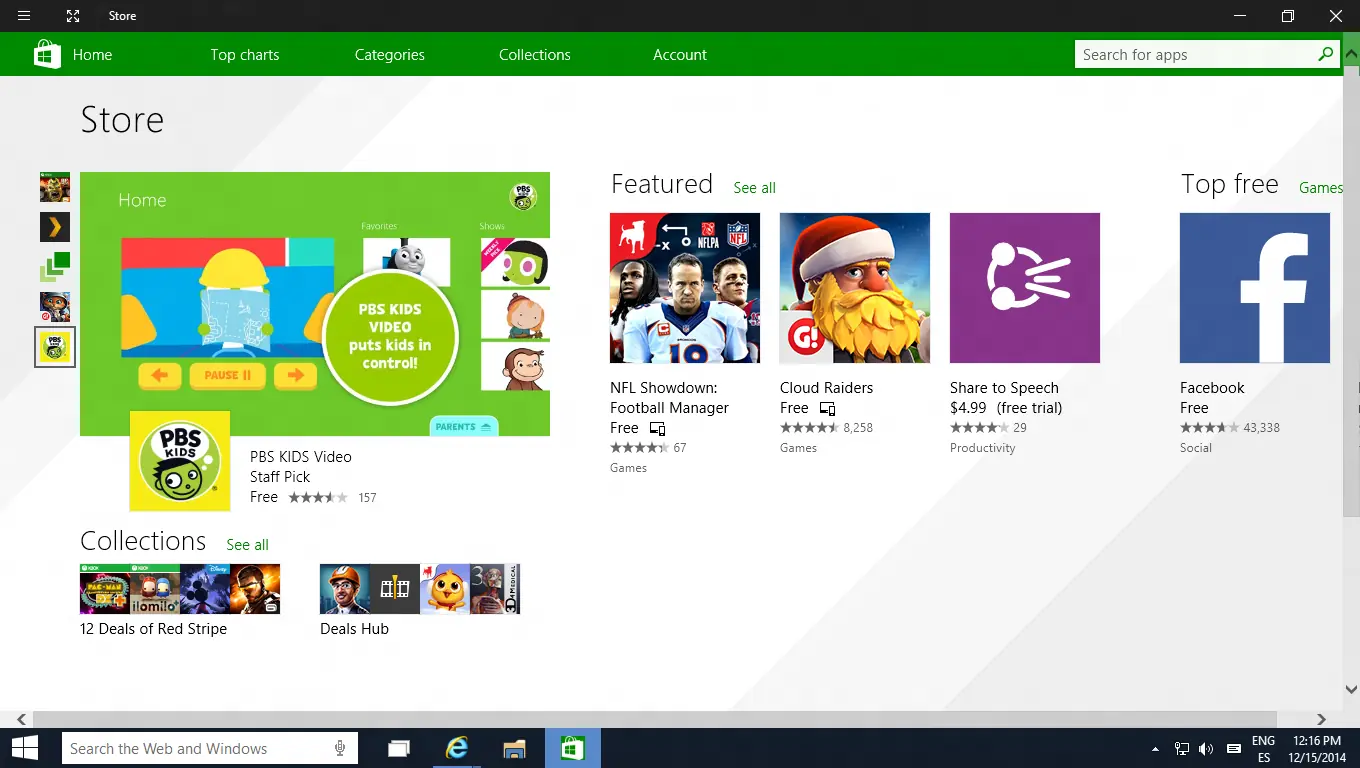
Task: Open the hamburger menu in the Store title bar
Action: tap(24, 15)
